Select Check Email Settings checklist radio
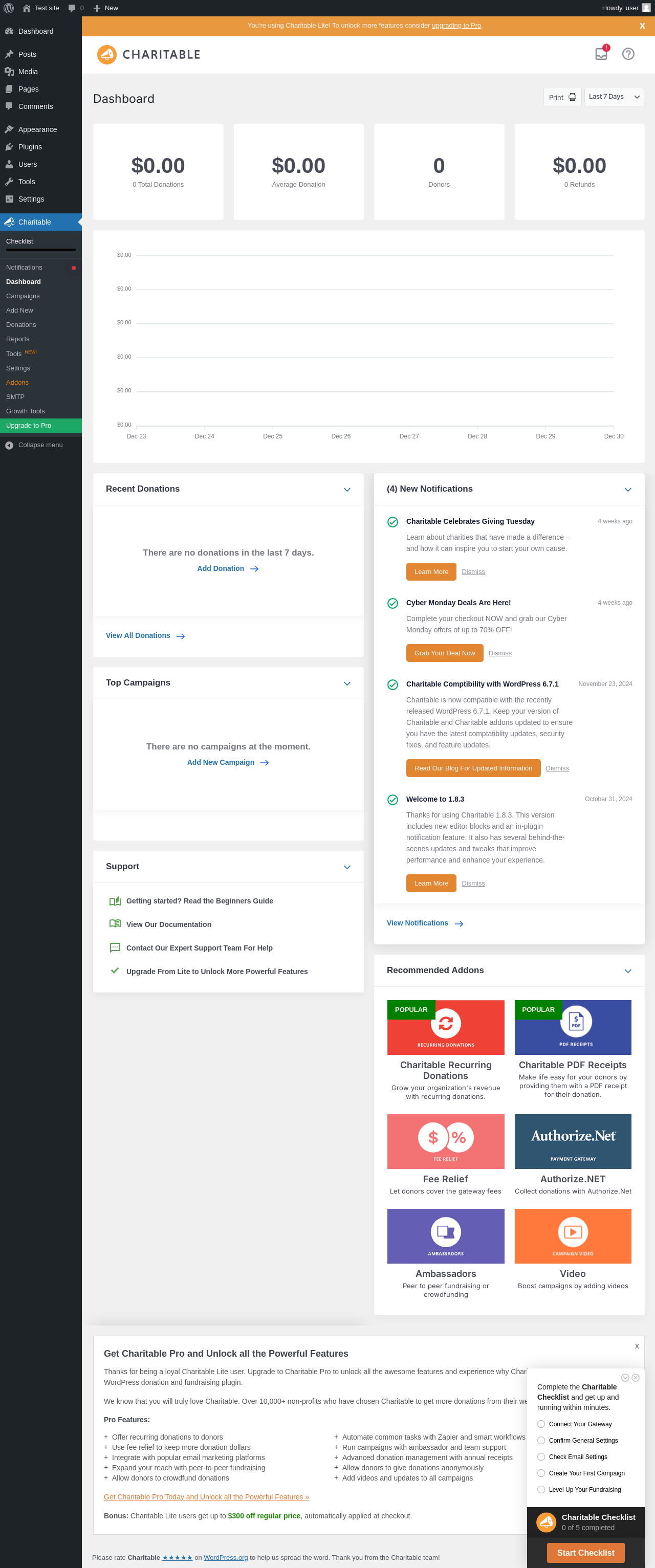The height and width of the screenshot is (1568, 655). [x=540, y=1456]
